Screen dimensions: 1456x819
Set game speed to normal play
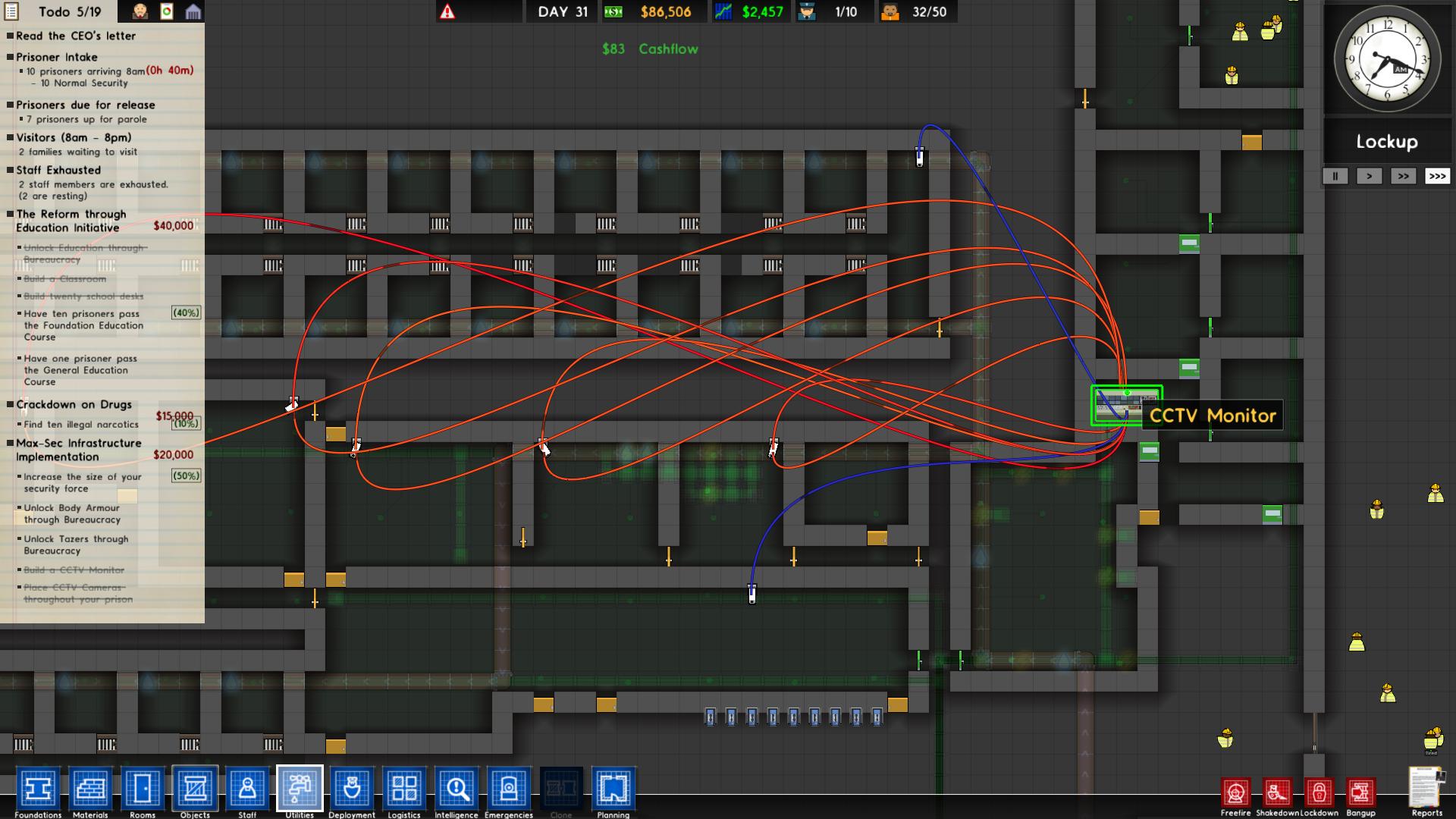(1369, 176)
